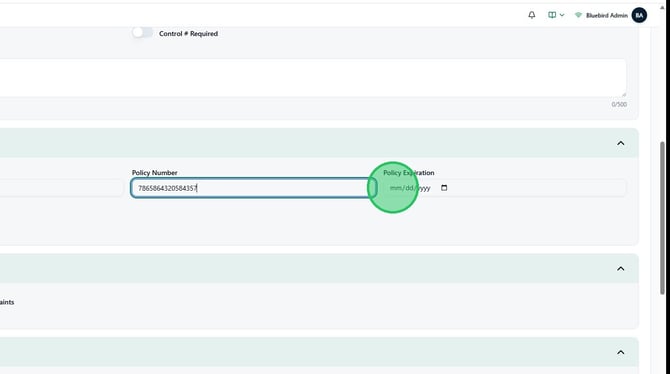Open the Policy Expiration calendar picker
The image size is (670, 374).
(x=444, y=188)
